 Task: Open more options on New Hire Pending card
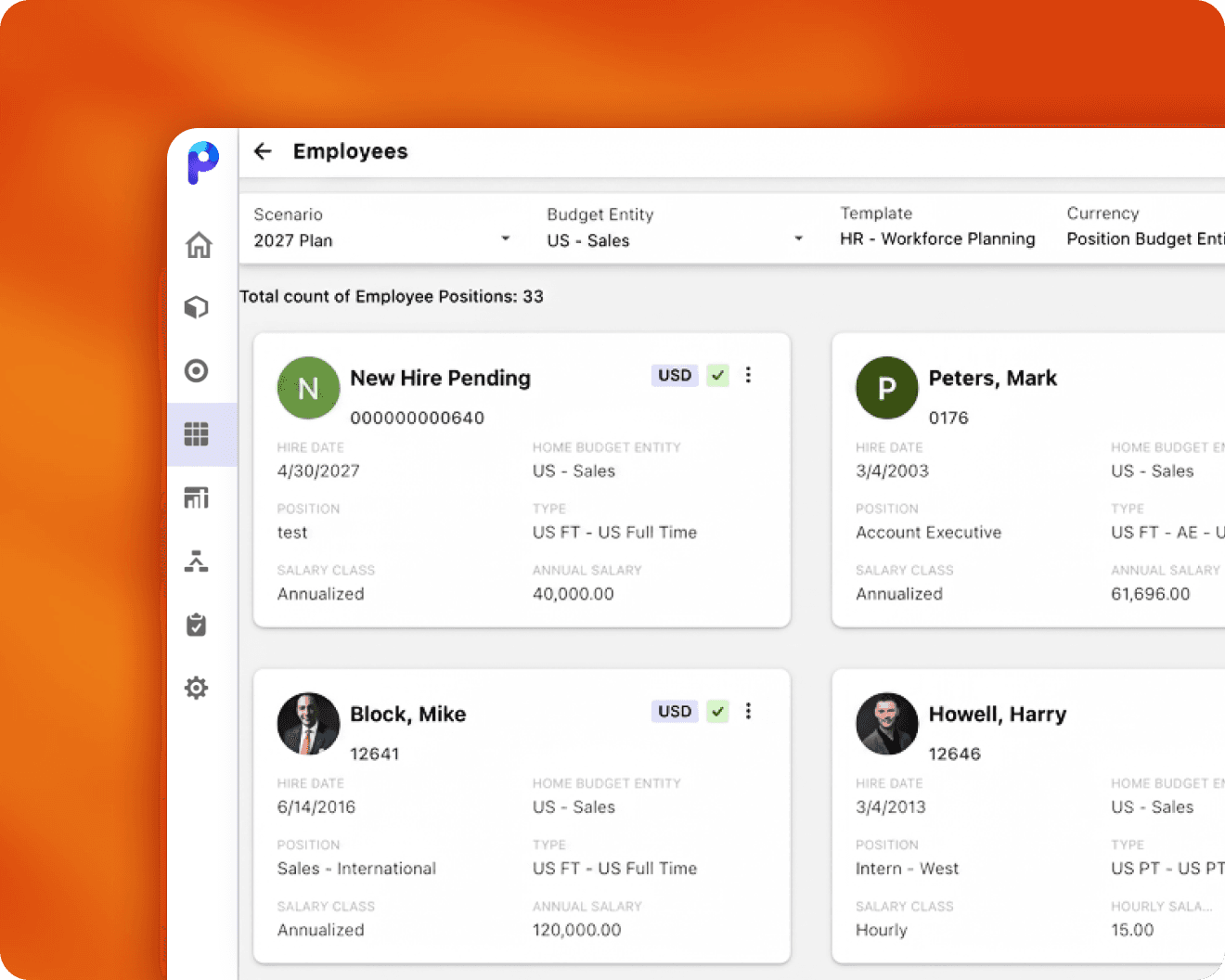748,375
